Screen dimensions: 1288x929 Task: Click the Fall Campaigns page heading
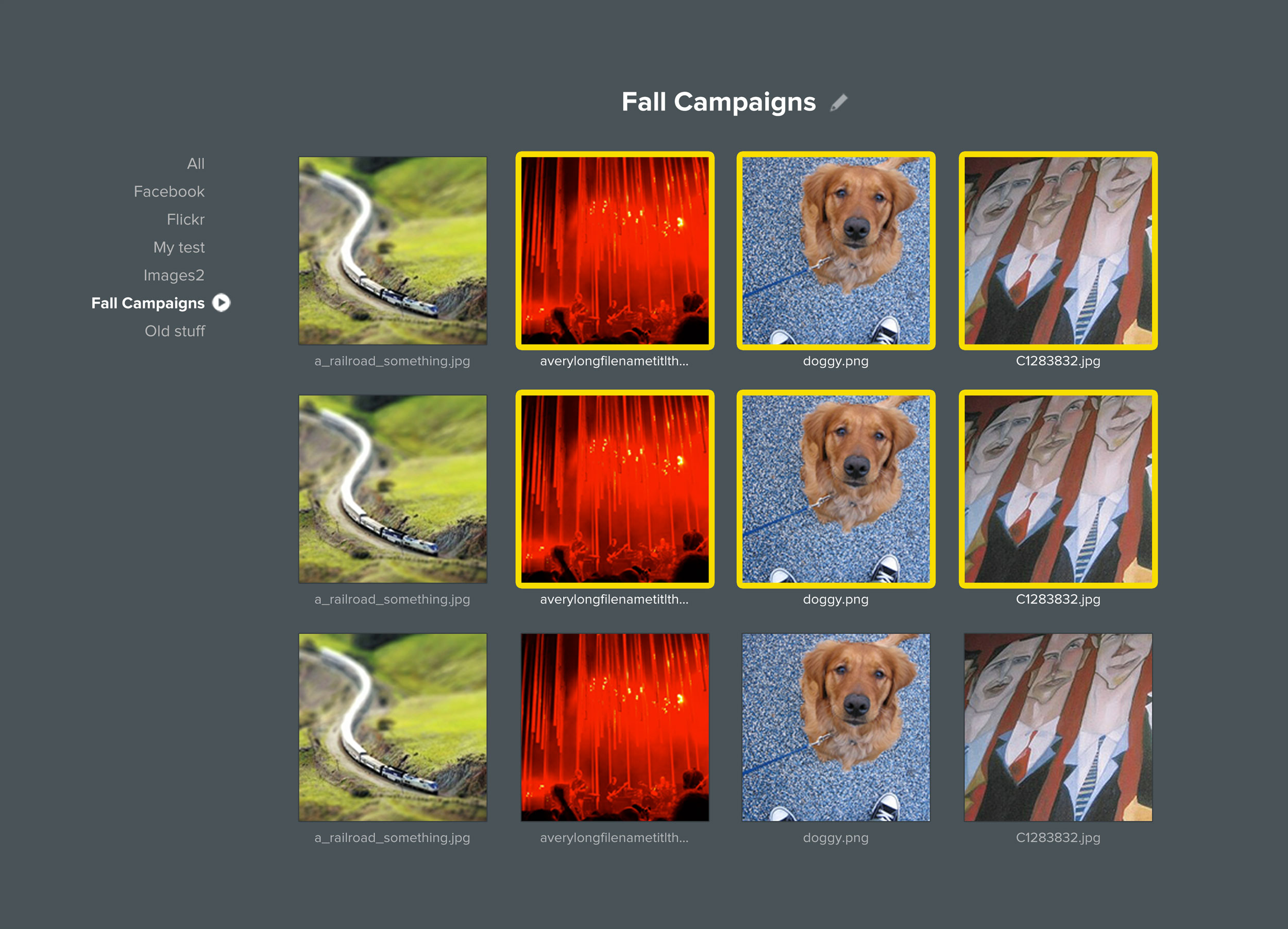pos(718,102)
